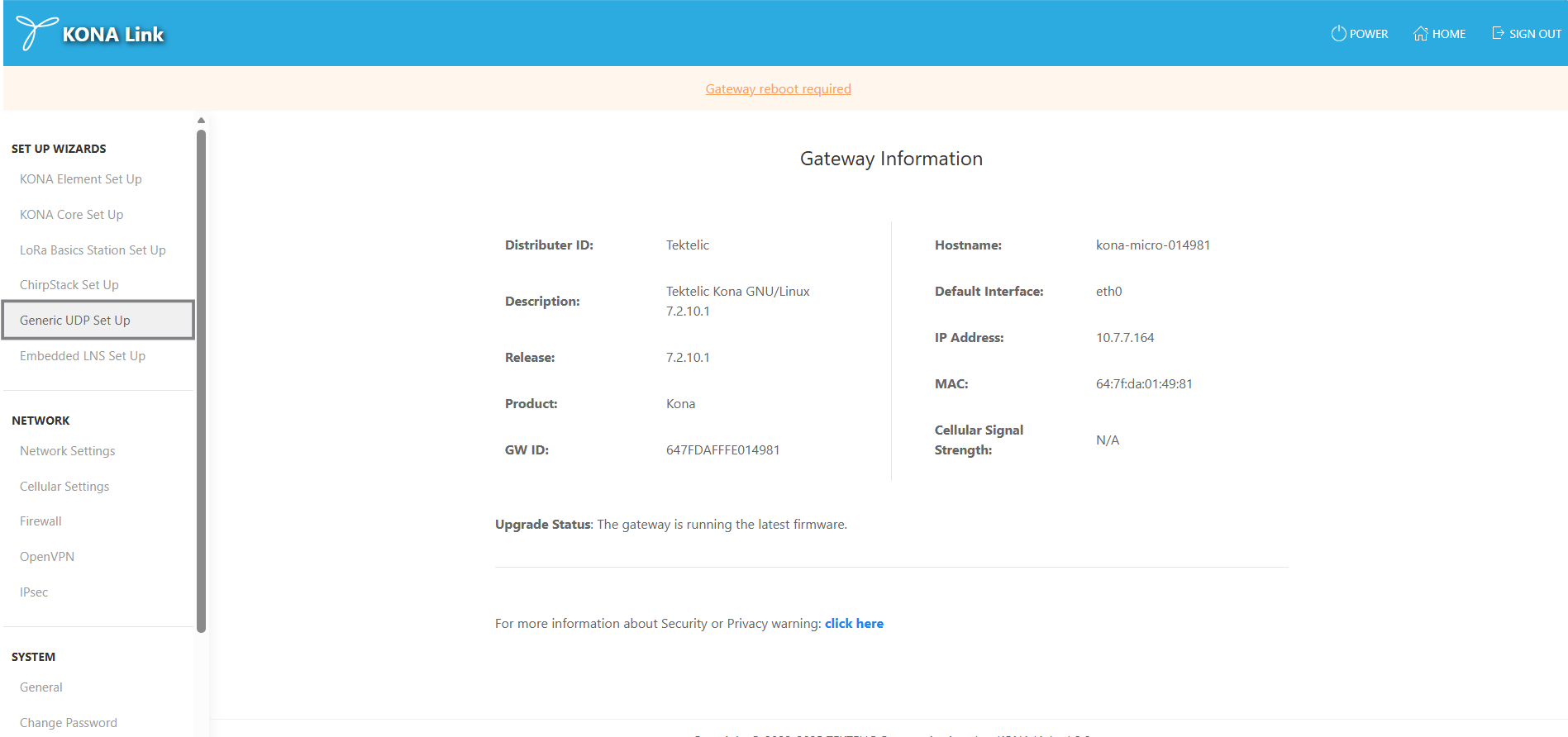Image resolution: width=1568 pixels, height=737 pixels.
Task: Open Network Settings page
Action: coord(68,451)
